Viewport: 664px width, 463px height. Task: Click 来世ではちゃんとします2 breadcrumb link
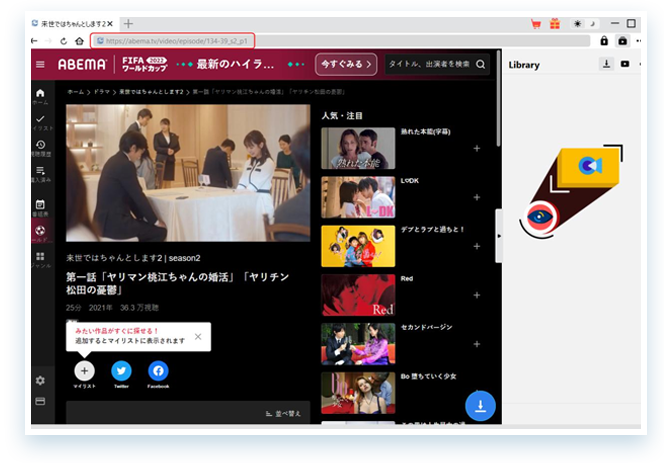pos(151,92)
